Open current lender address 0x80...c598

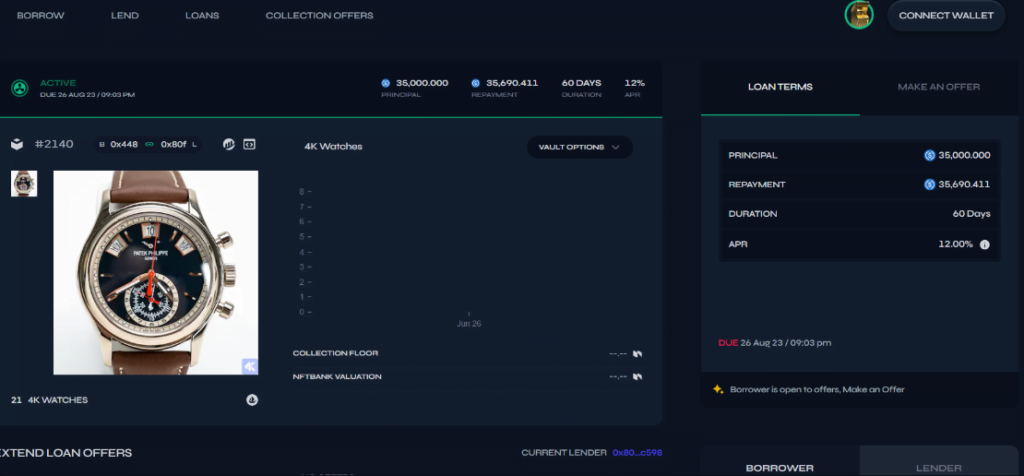(637, 453)
